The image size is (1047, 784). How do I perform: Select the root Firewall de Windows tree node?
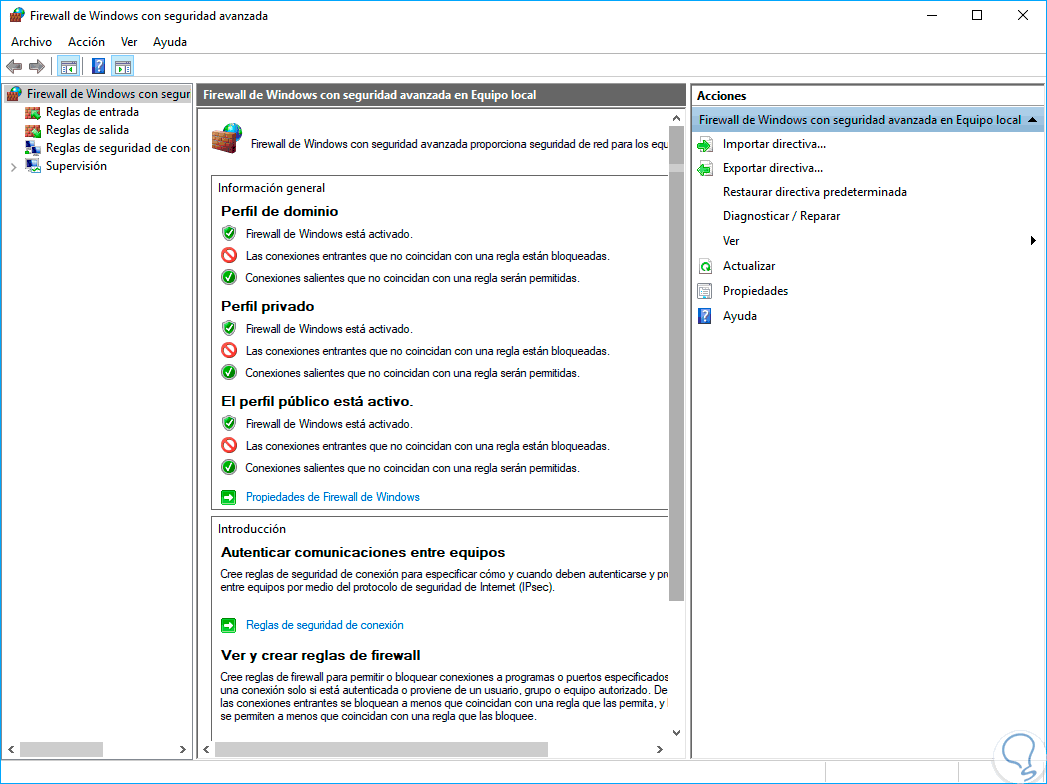click(x=108, y=94)
